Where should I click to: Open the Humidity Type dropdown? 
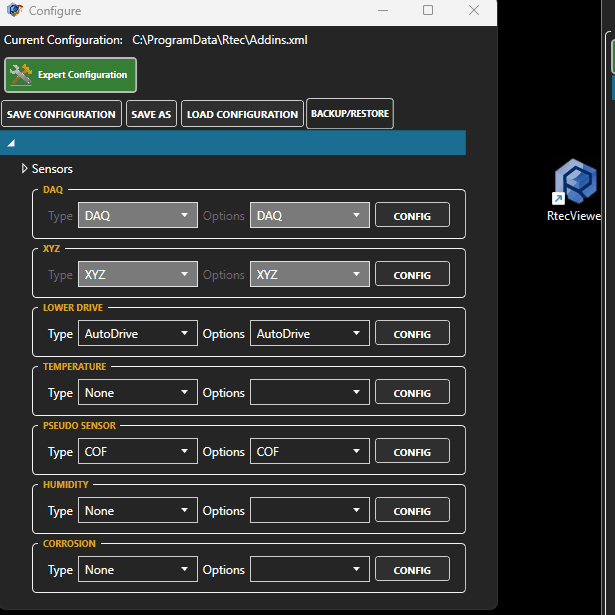pyautogui.click(x=138, y=510)
